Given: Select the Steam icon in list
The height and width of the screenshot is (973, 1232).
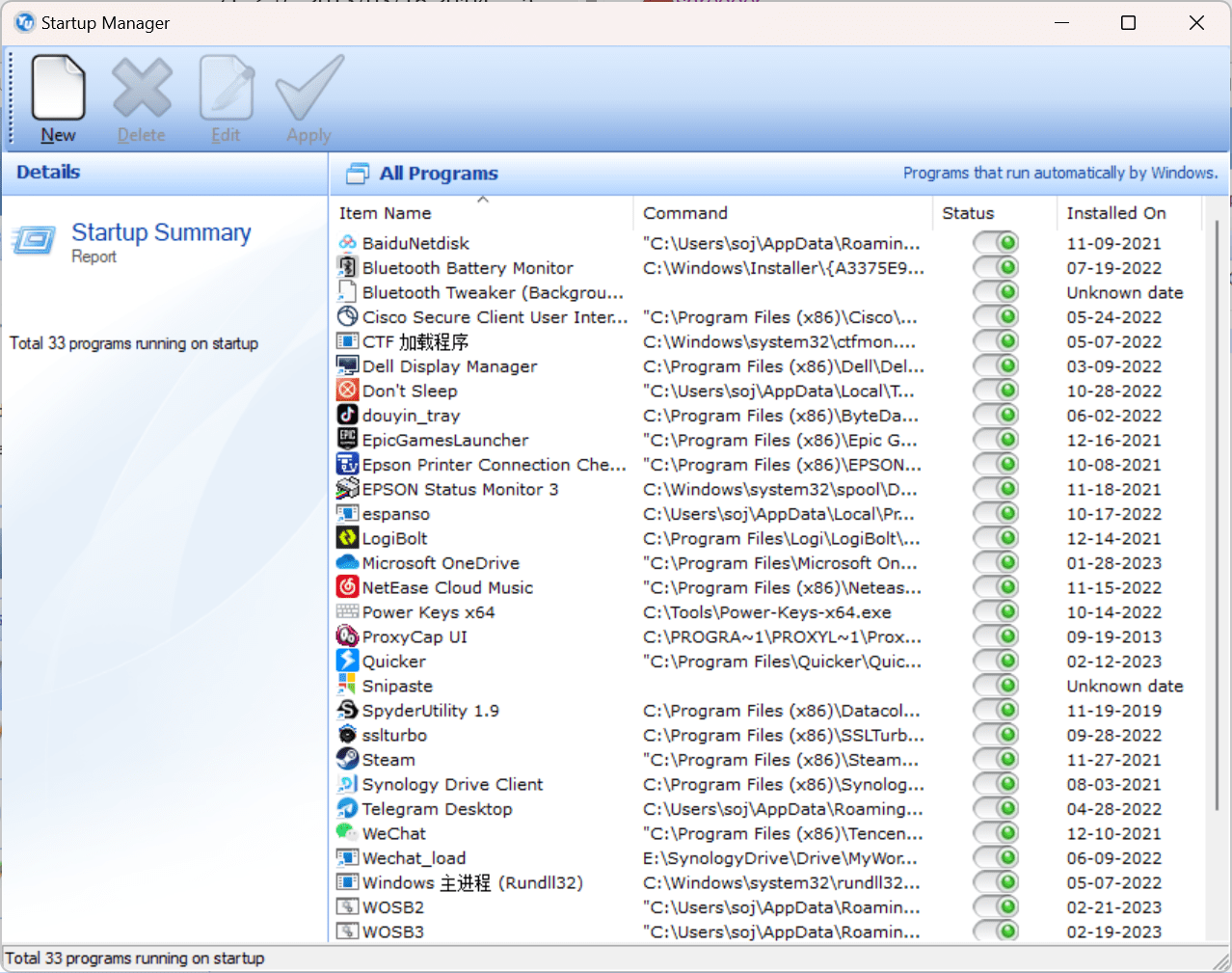Looking at the screenshot, I should [x=347, y=759].
